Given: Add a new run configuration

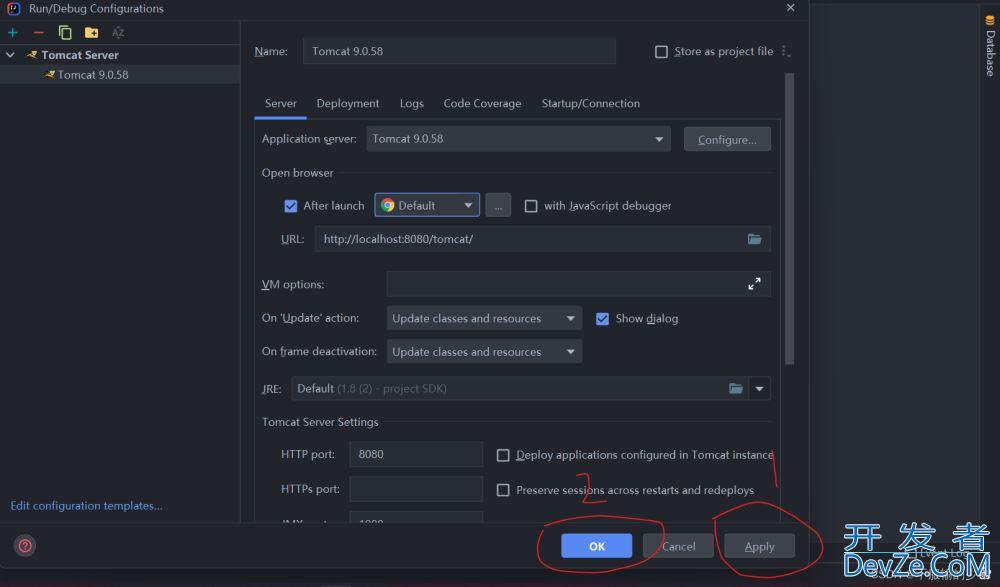Looking at the screenshot, I should [13, 33].
